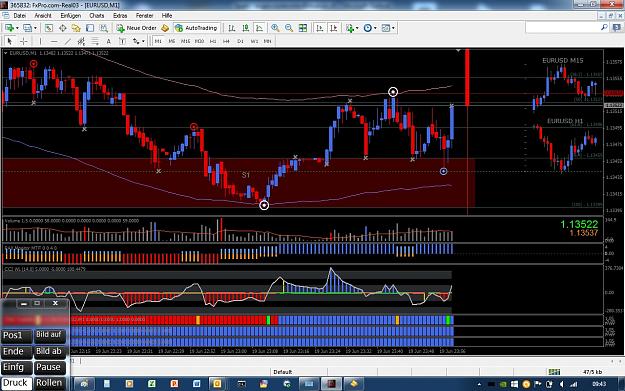Screen dimensions: 625x391
Task: Open the Datei menu
Action: (x=20, y=16)
